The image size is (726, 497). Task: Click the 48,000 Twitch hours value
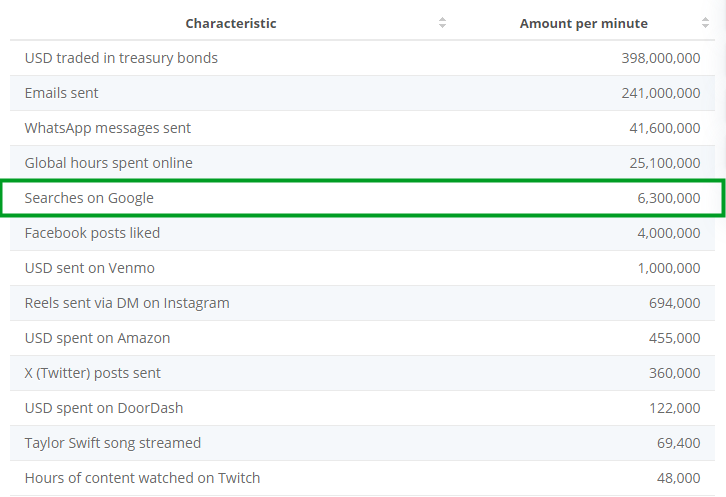[x=678, y=478]
